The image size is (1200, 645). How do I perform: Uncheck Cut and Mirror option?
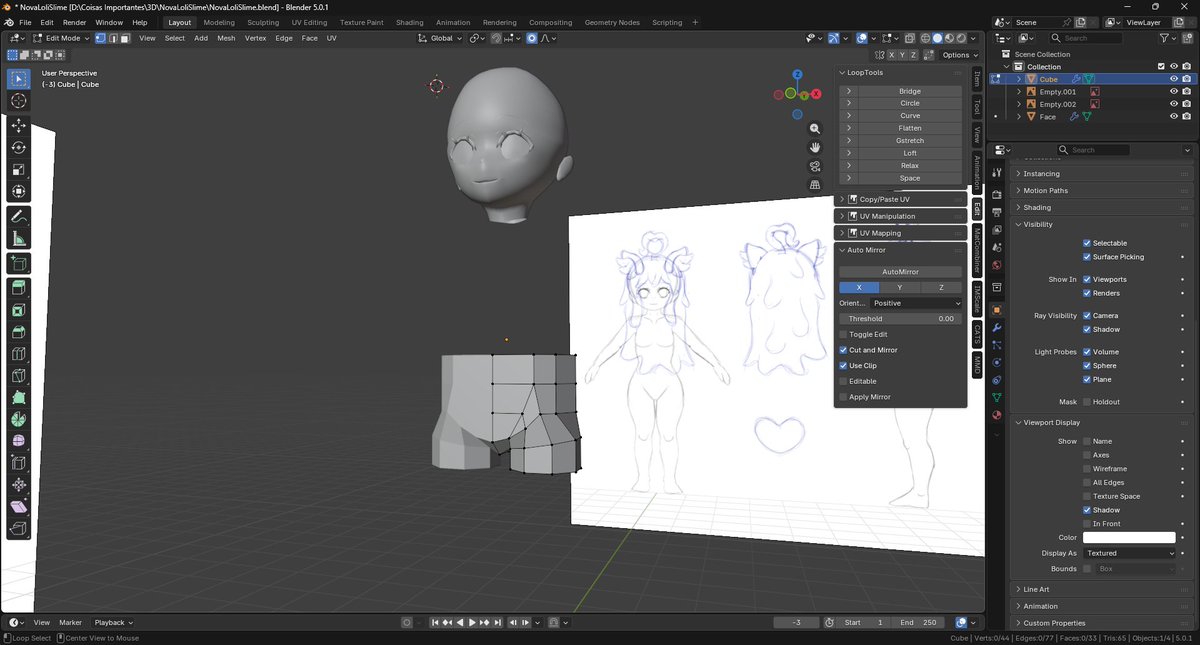tap(843, 350)
